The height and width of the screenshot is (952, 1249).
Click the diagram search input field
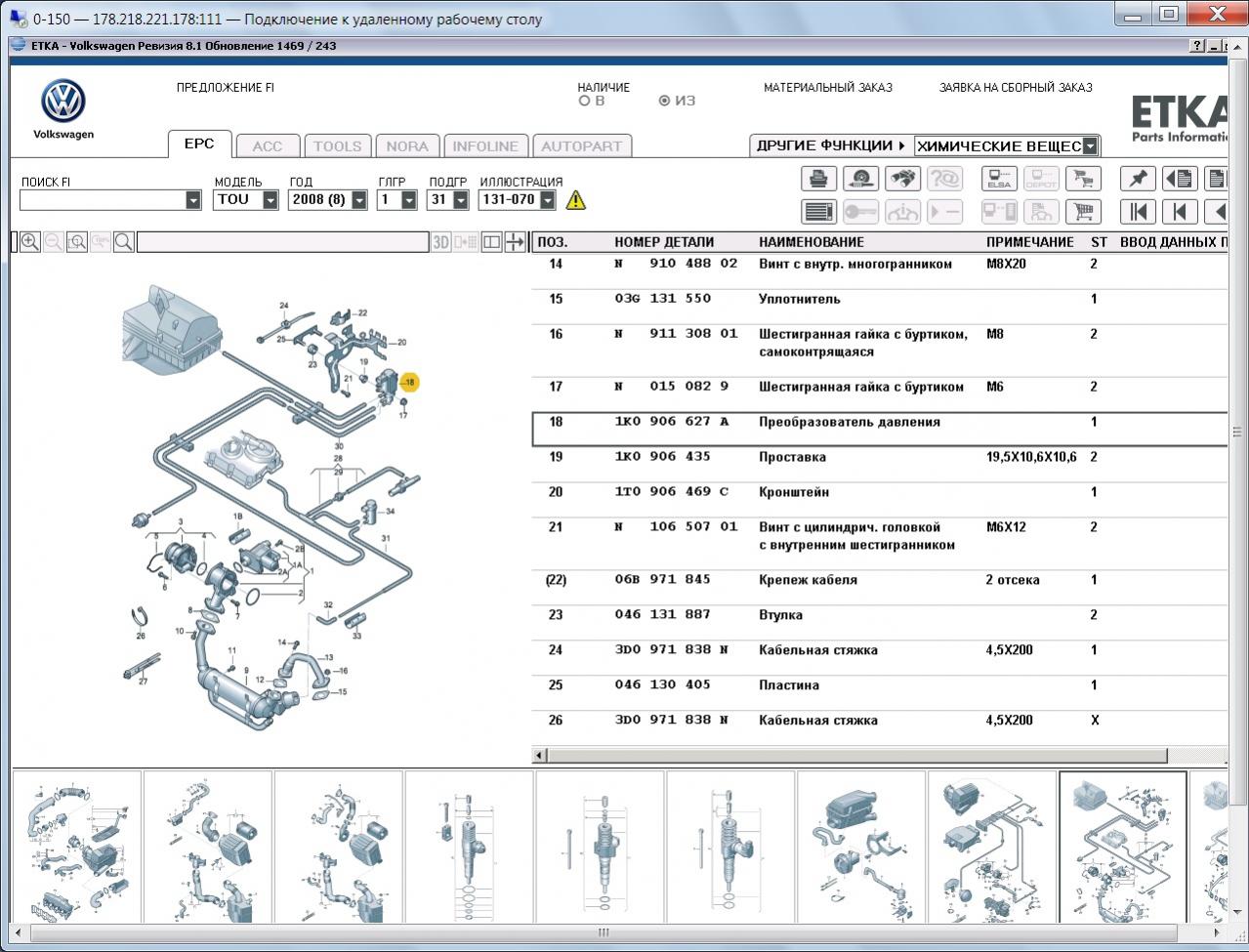coord(283,242)
